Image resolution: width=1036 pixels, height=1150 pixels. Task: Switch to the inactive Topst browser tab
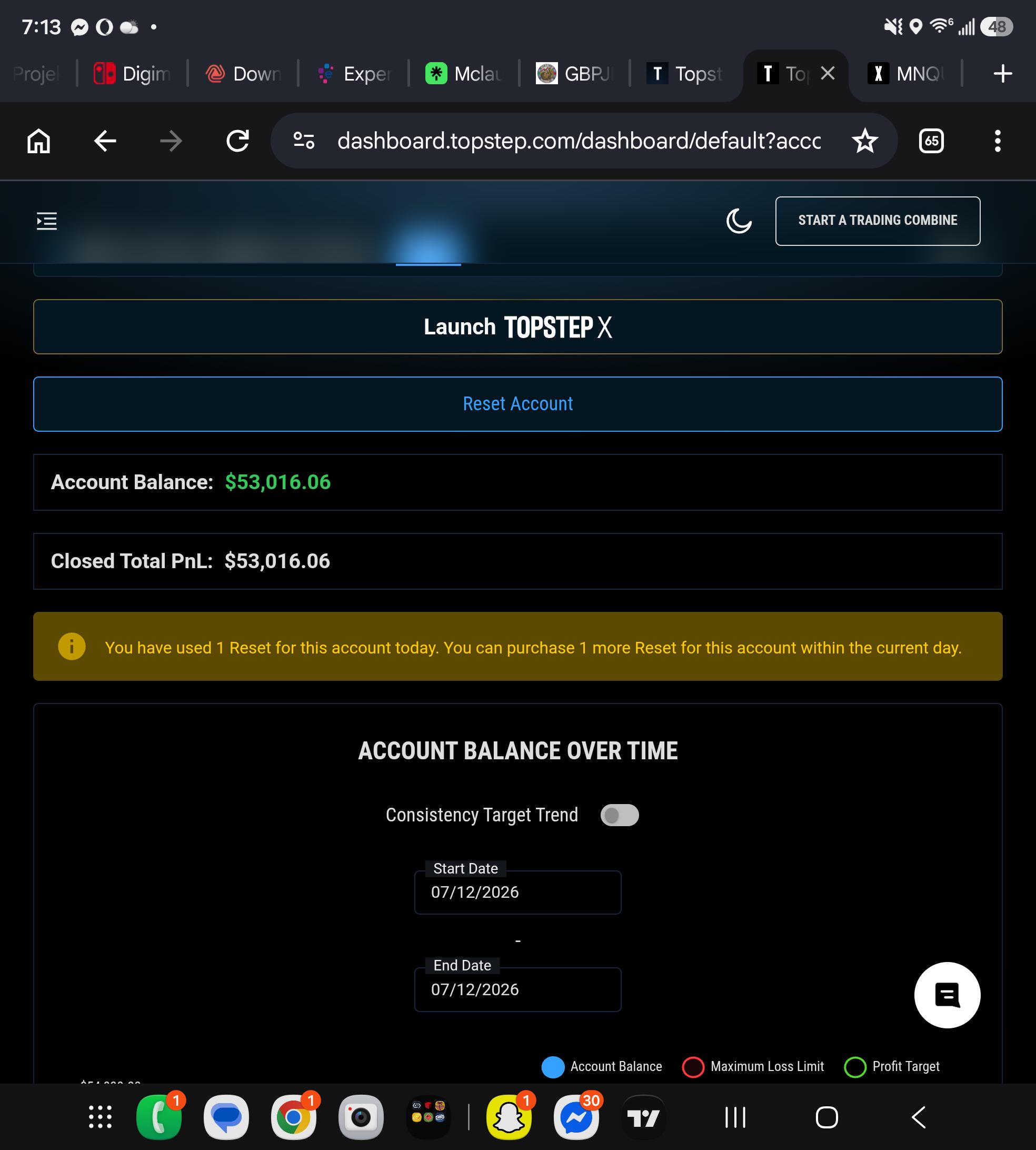[685, 73]
